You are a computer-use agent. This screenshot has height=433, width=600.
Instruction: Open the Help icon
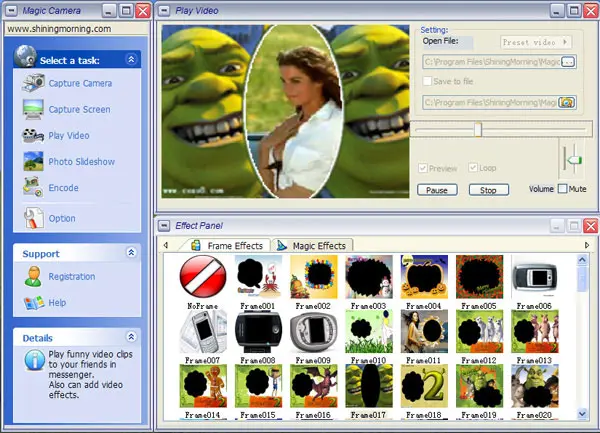[33, 302]
